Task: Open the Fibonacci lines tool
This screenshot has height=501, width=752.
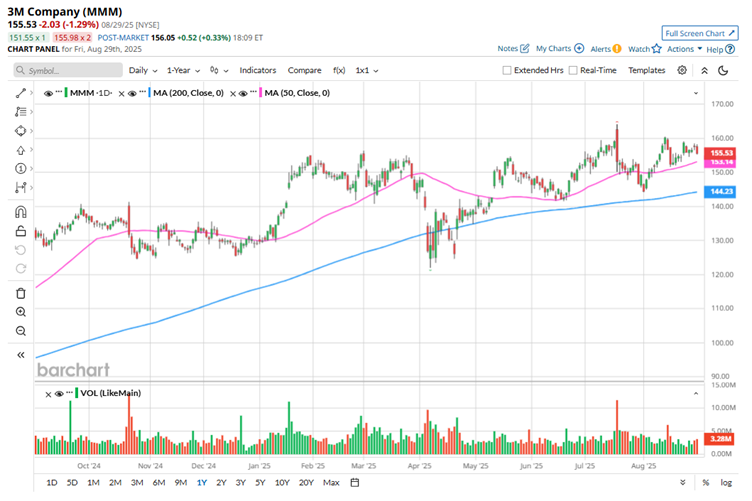Action: (x=21, y=112)
